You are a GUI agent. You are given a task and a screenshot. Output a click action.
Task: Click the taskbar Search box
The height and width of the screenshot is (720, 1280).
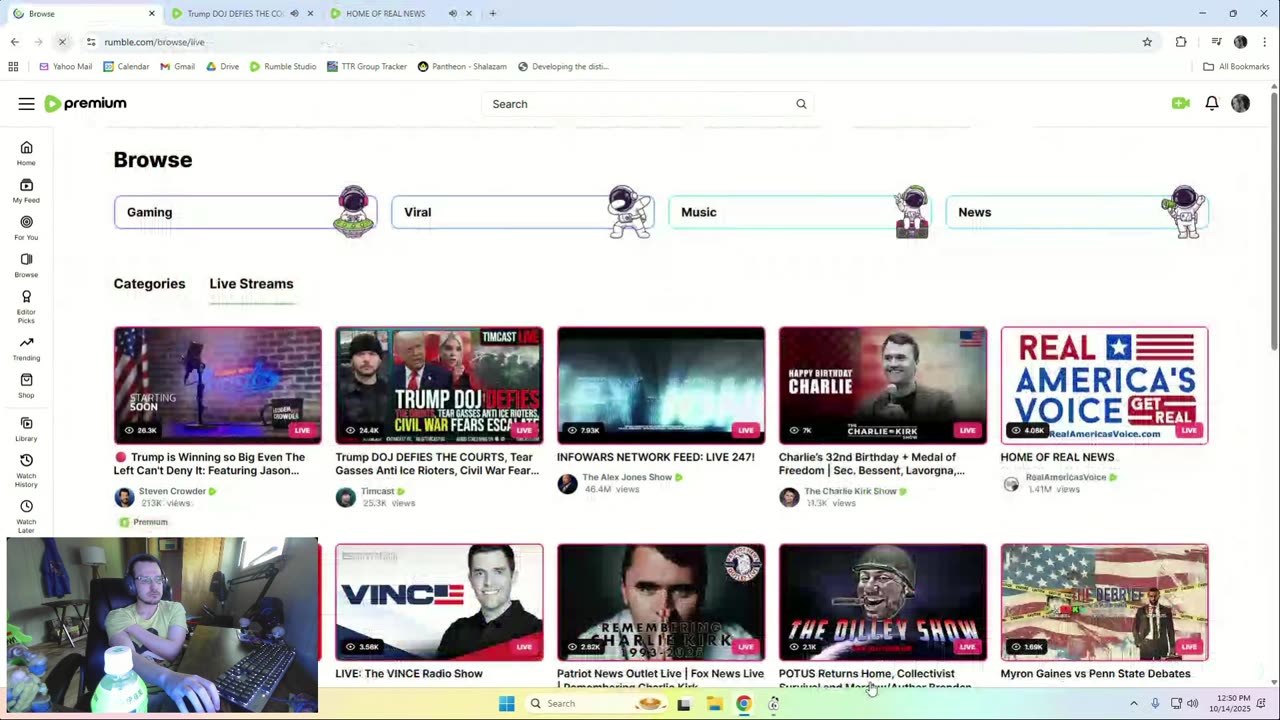(597, 704)
